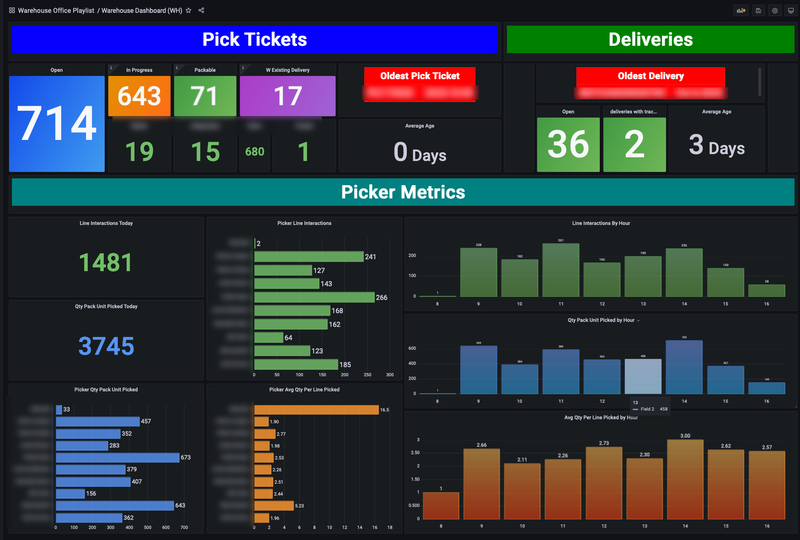The height and width of the screenshot is (540, 800).
Task: Click the 16.5 bar in Picker Avg Qty Per Line
Action: tap(316, 409)
